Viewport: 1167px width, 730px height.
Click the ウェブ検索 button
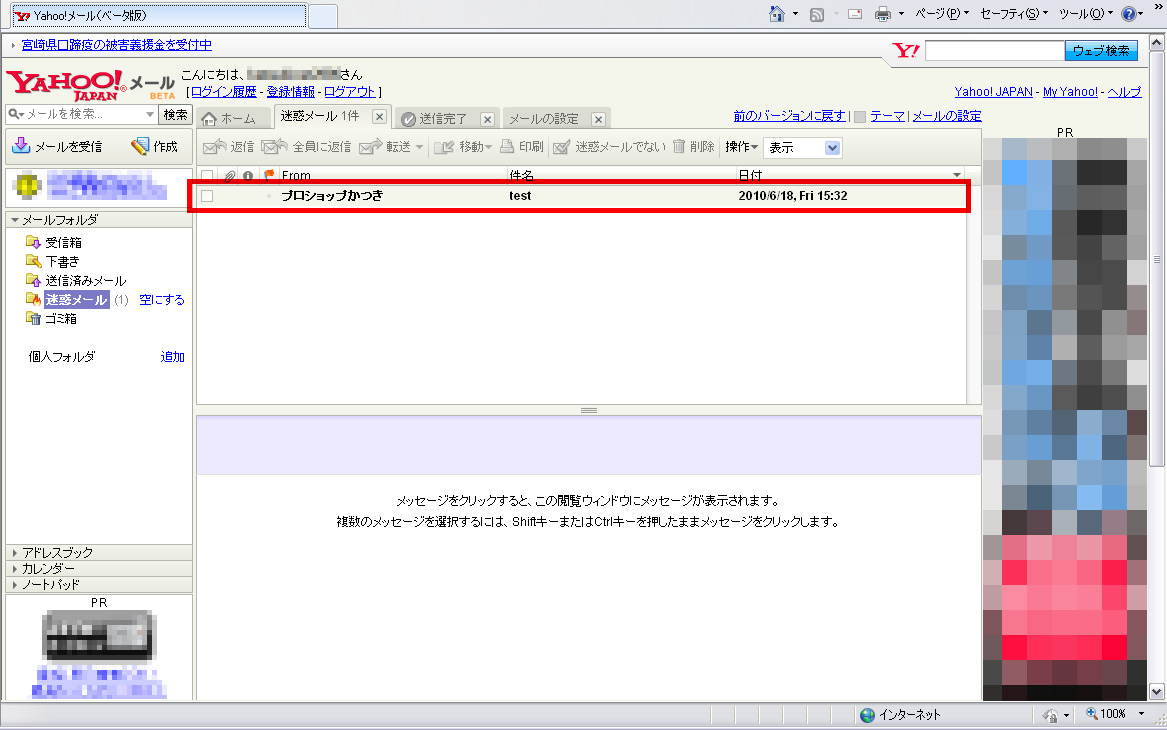click(x=1101, y=51)
